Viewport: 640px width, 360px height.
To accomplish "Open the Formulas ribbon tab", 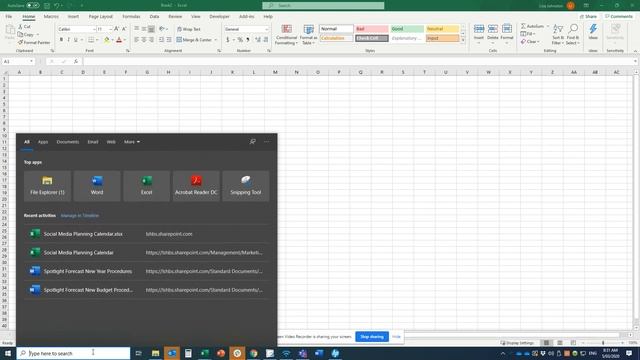I will click(131, 17).
